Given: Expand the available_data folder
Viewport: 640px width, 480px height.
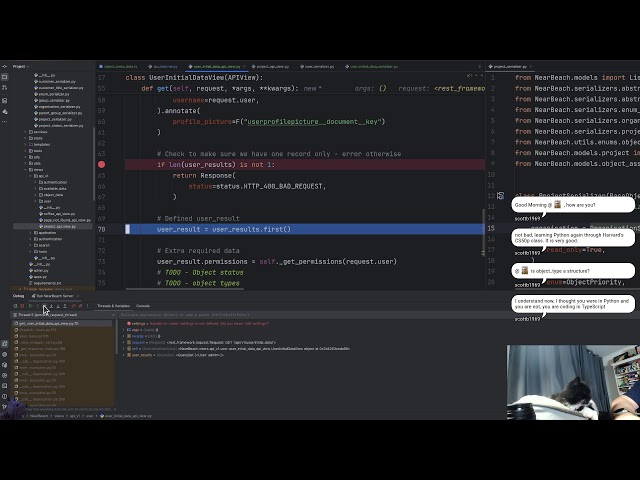Looking at the screenshot, I should pyautogui.click(x=35, y=189).
